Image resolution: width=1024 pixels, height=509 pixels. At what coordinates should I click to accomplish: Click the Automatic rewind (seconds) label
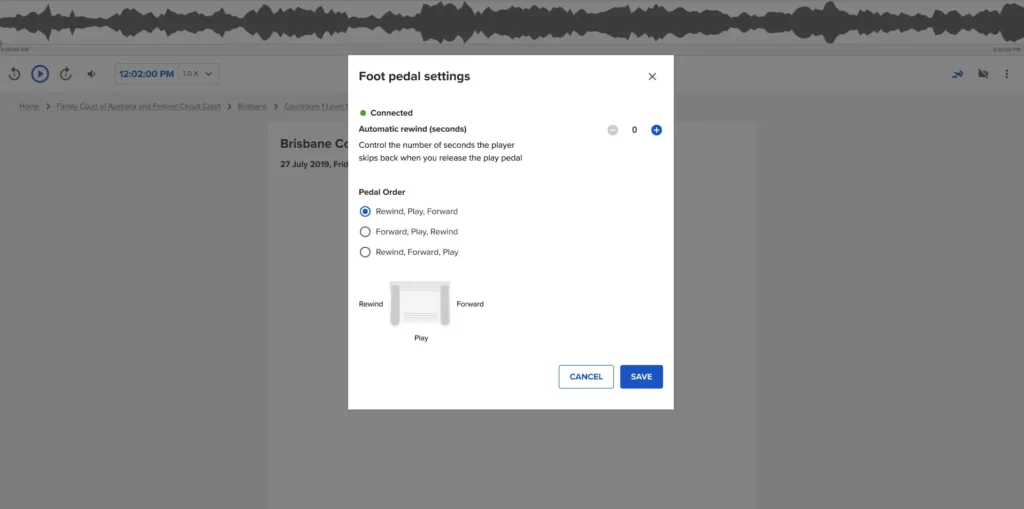pyautogui.click(x=413, y=129)
